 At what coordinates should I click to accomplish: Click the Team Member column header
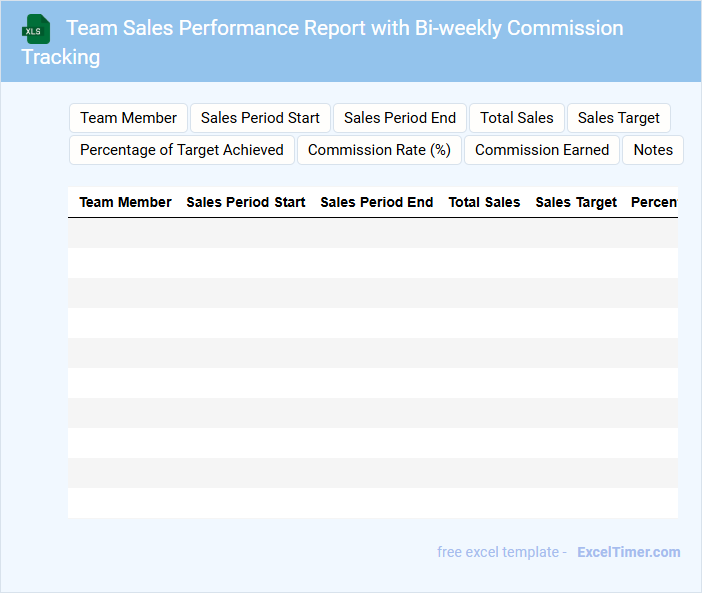click(x=125, y=202)
